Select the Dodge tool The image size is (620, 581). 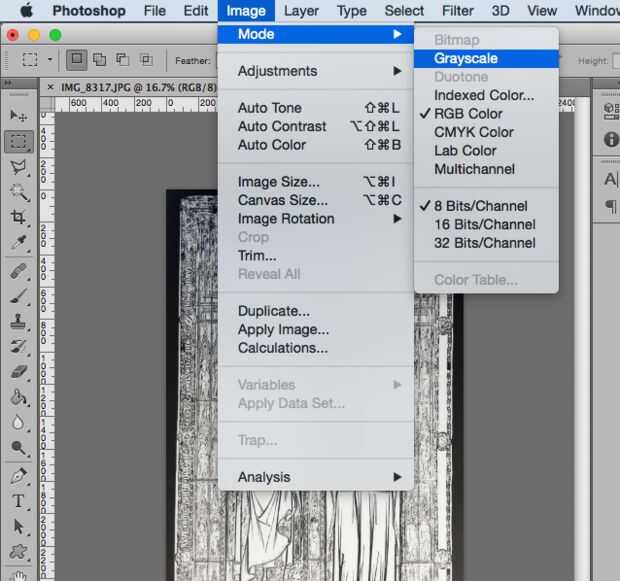tap(19, 448)
